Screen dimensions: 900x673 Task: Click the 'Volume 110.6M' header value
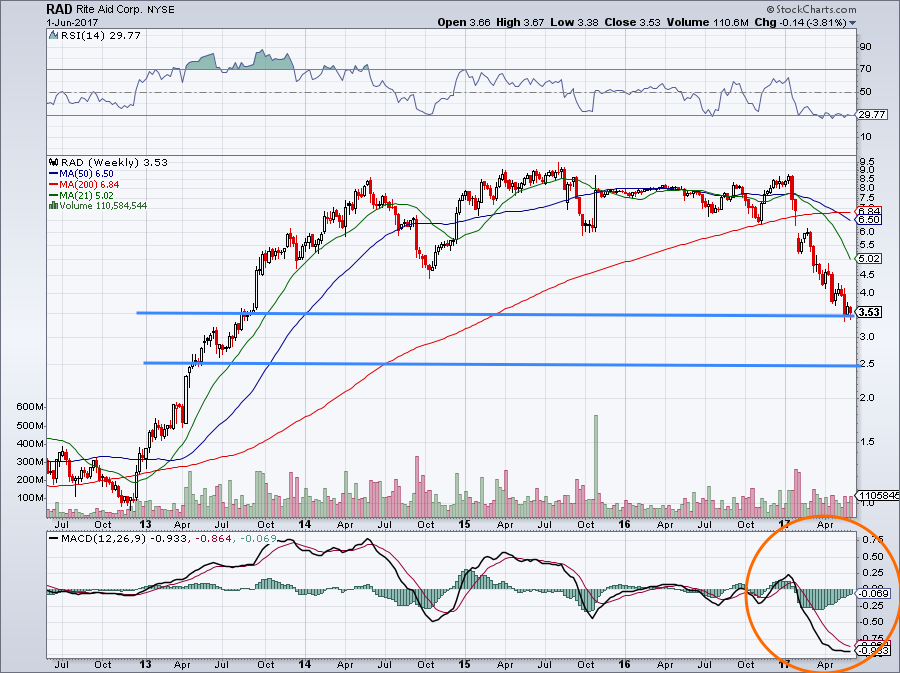pos(707,22)
